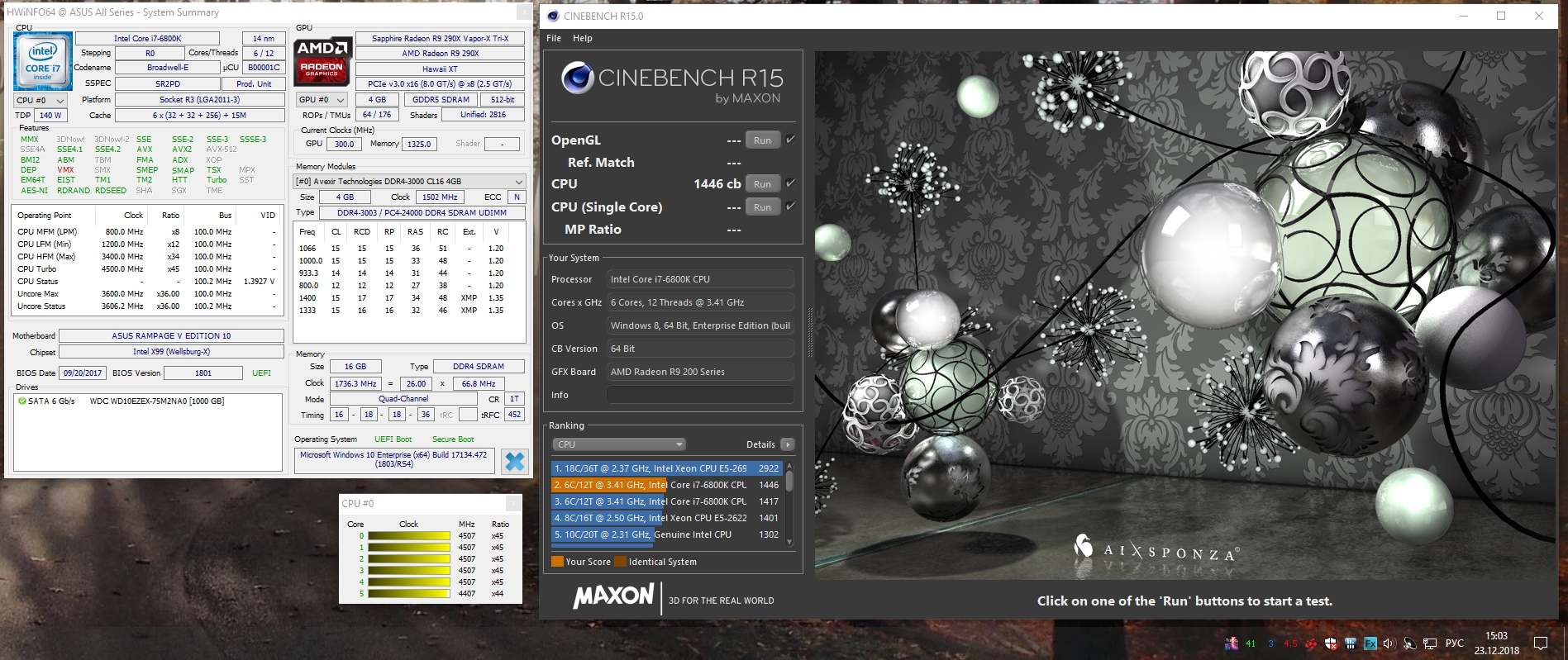Click blue 3 tray indicator

point(1270,643)
